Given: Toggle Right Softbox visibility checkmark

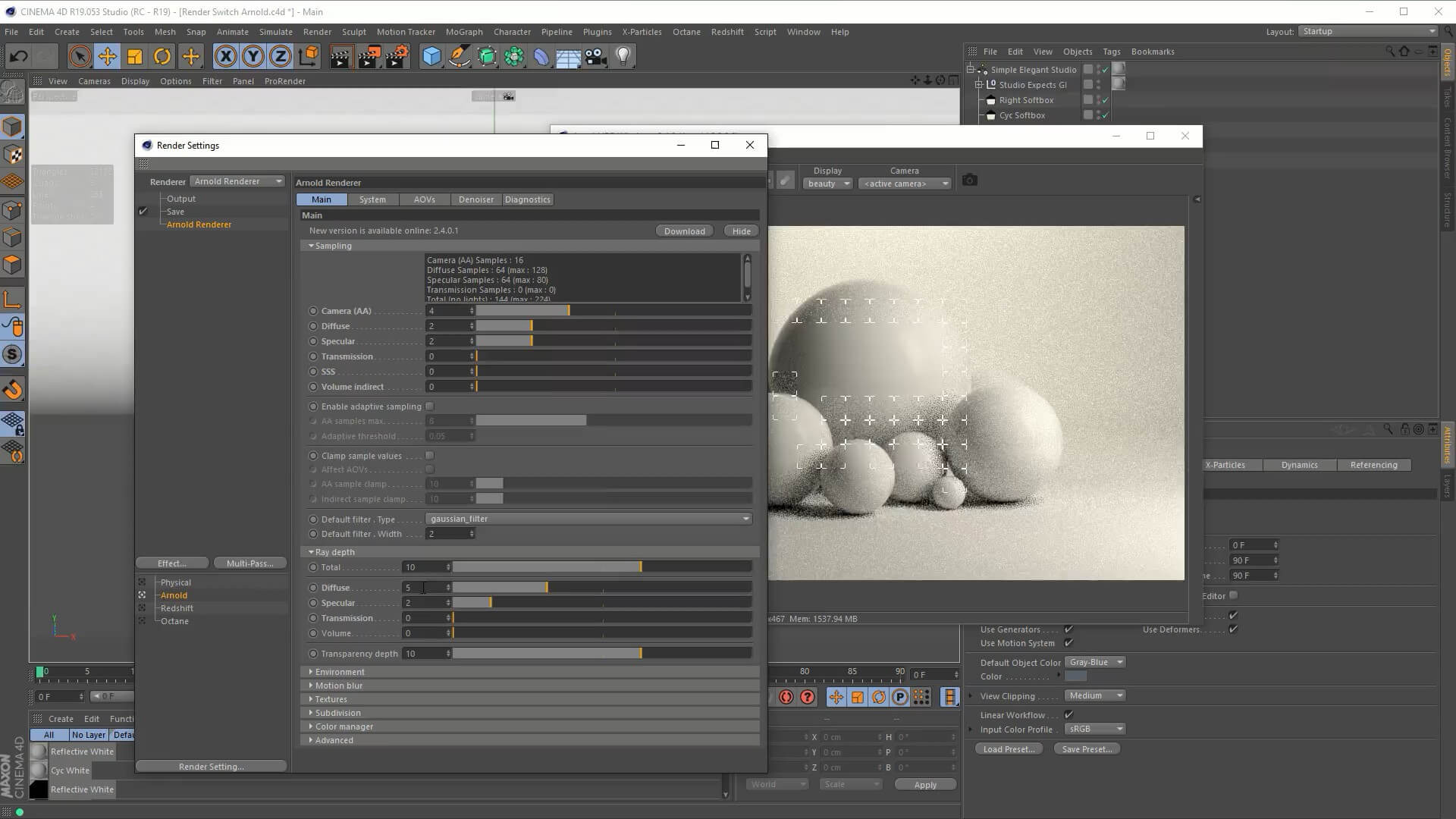Looking at the screenshot, I should pos(1105,100).
